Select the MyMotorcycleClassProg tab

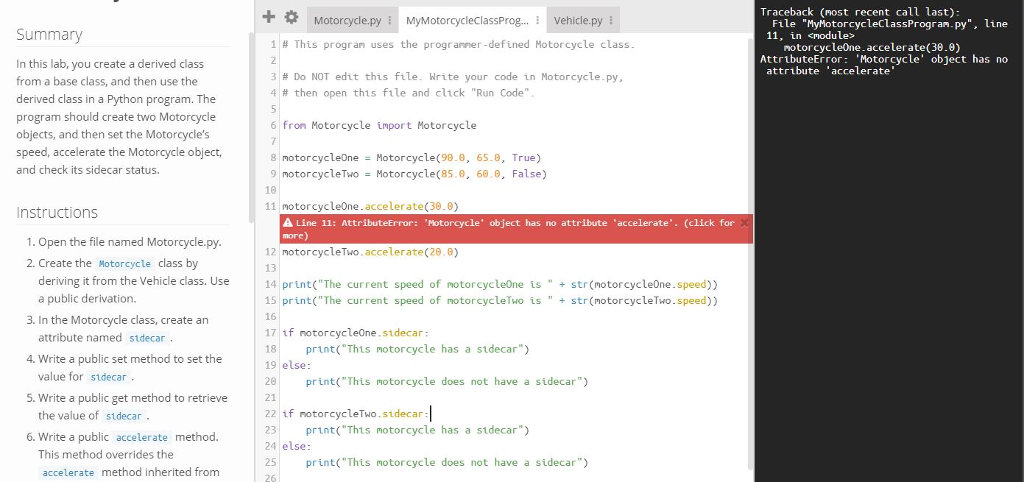click(x=466, y=21)
